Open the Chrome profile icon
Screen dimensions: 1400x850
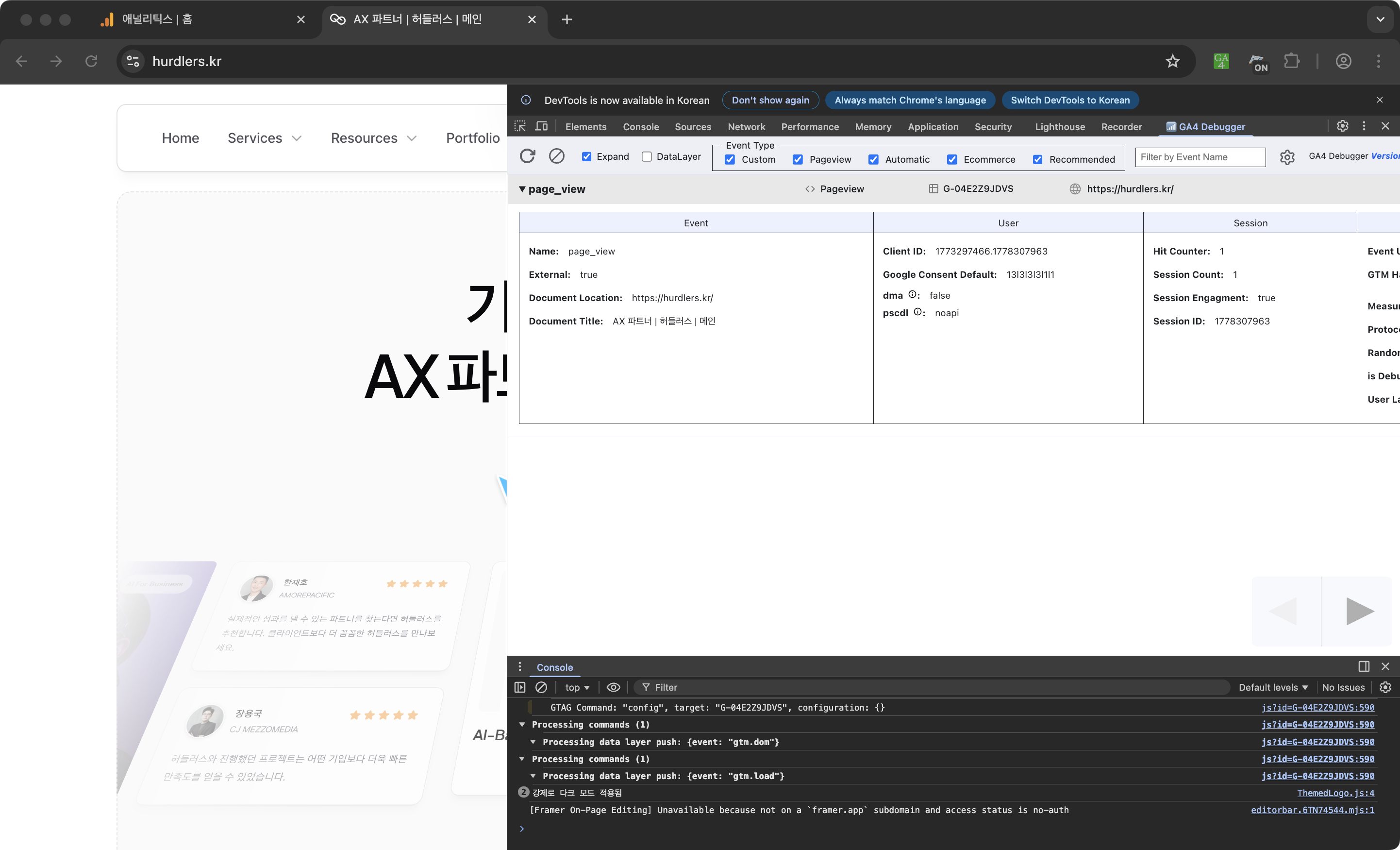pos(1343,61)
